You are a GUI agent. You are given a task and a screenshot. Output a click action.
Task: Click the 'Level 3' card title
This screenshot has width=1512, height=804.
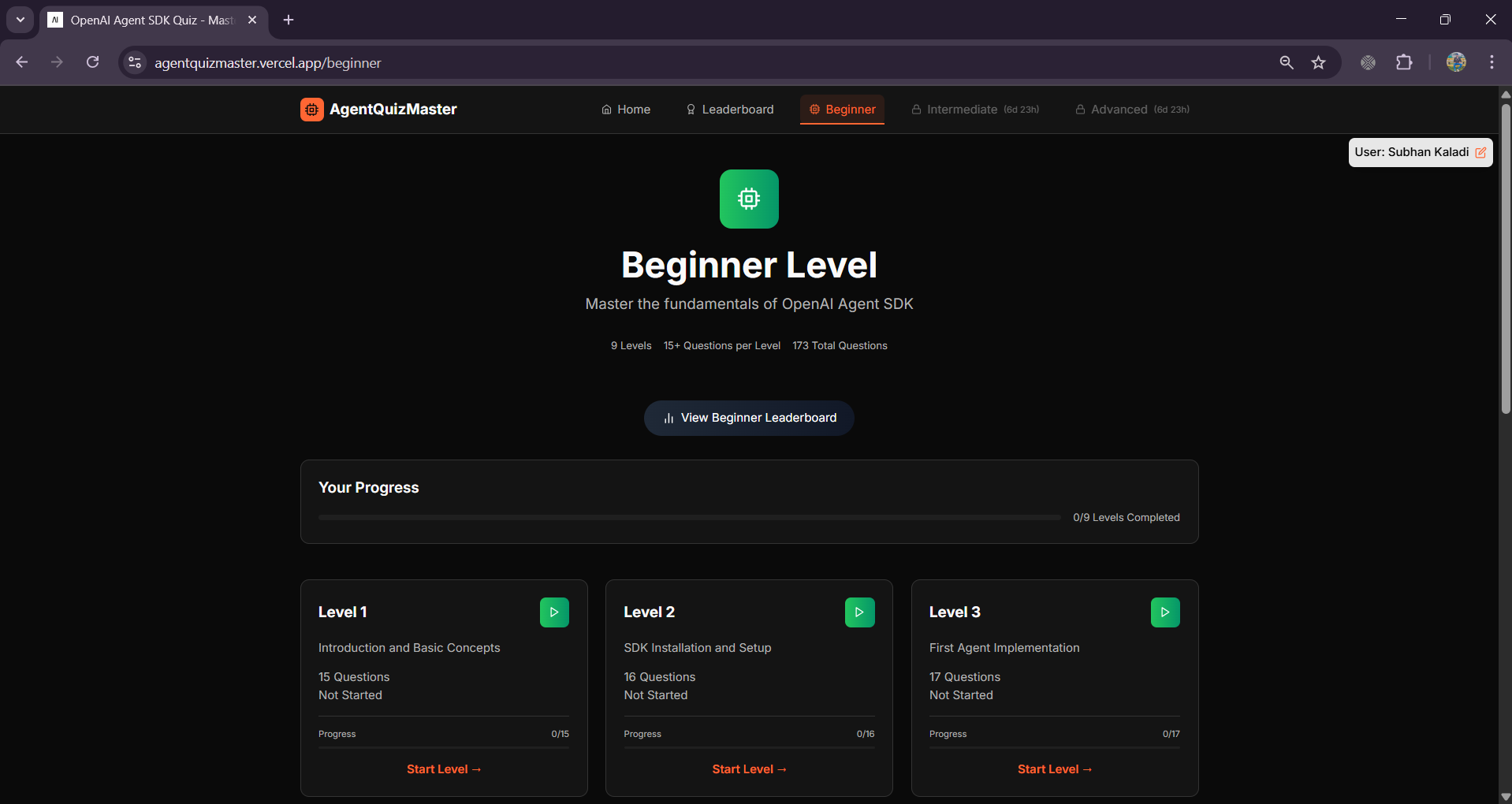pos(955,612)
